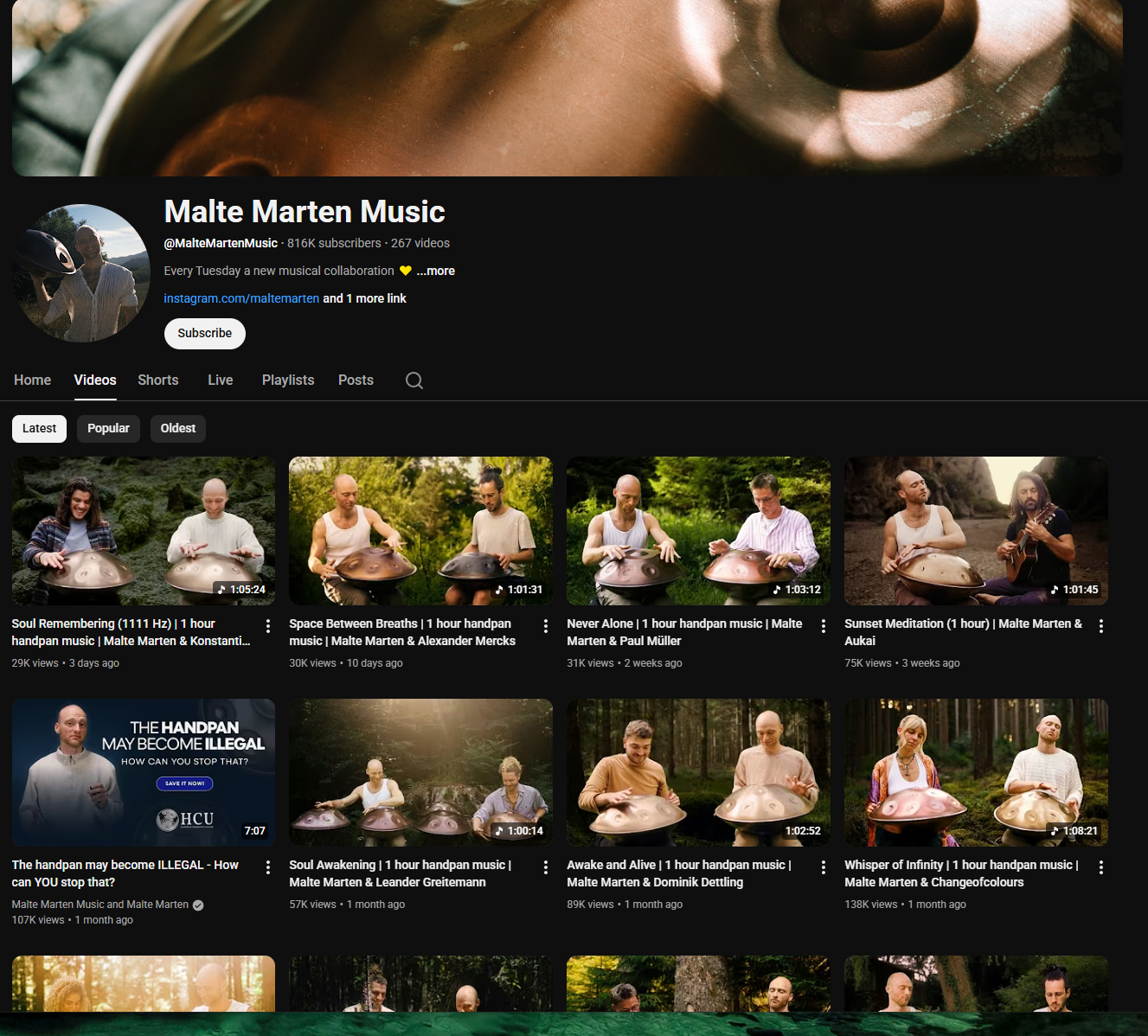Open options menu for Space Between Breaths video

click(546, 626)
